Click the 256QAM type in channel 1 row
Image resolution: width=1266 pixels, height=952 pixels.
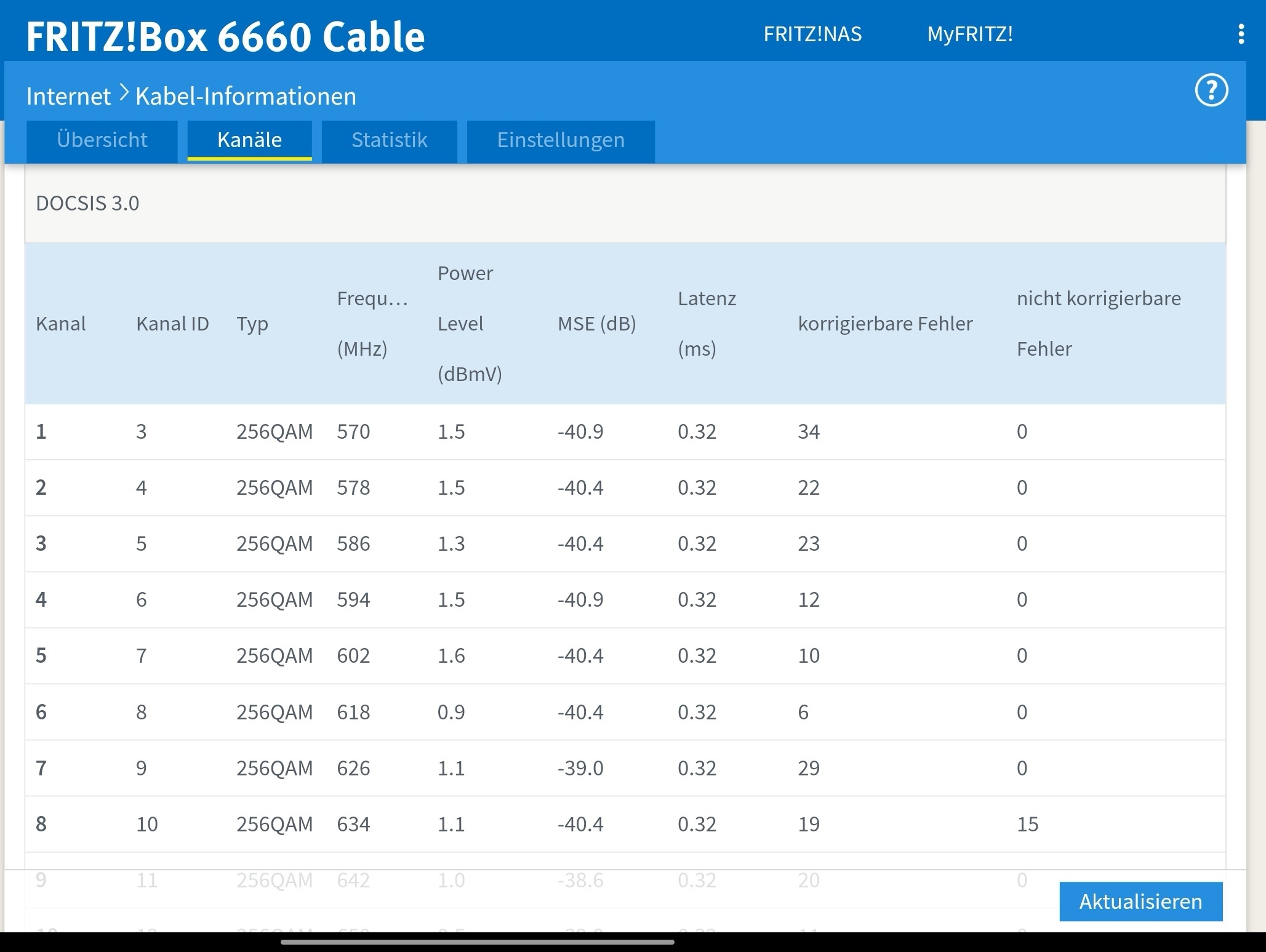click(x=274, y=432)
